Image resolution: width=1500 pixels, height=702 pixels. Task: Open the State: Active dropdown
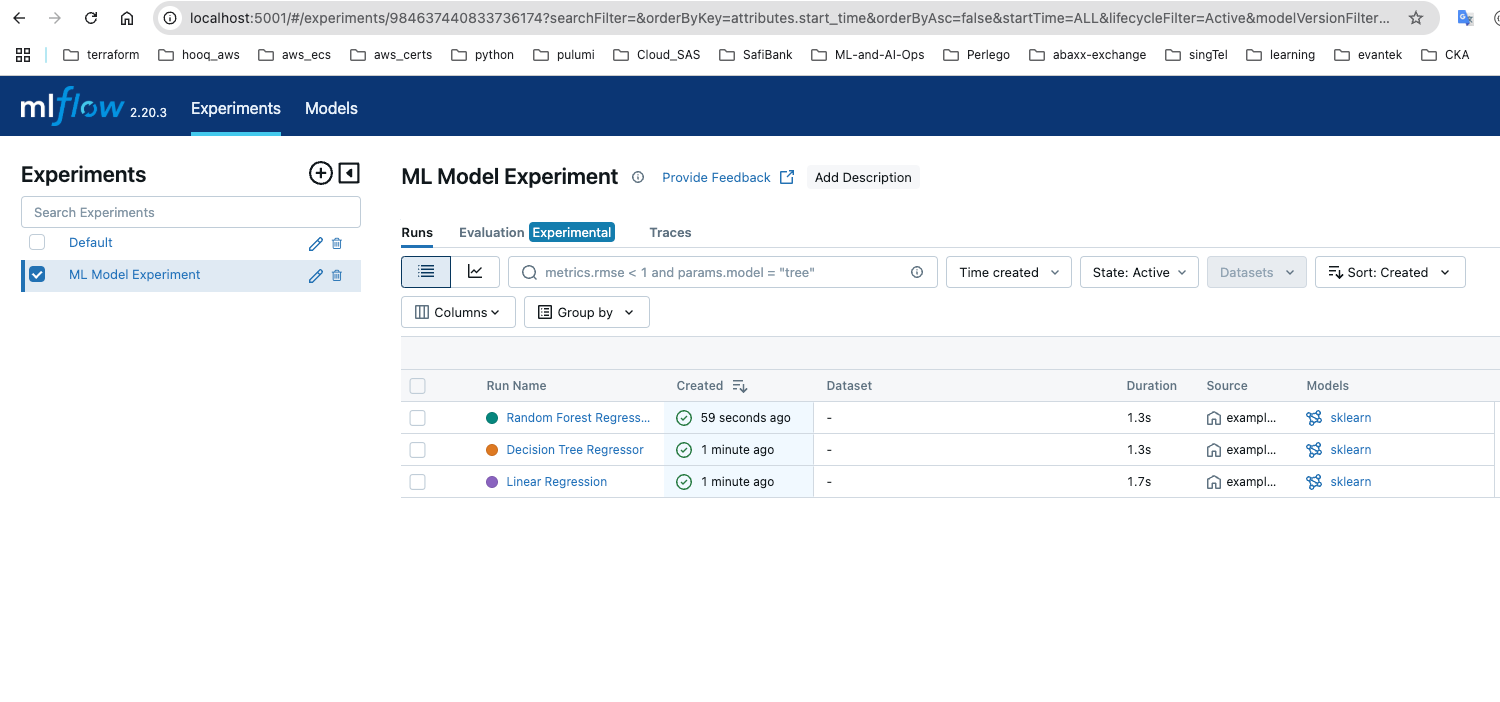click(1139, 272)
